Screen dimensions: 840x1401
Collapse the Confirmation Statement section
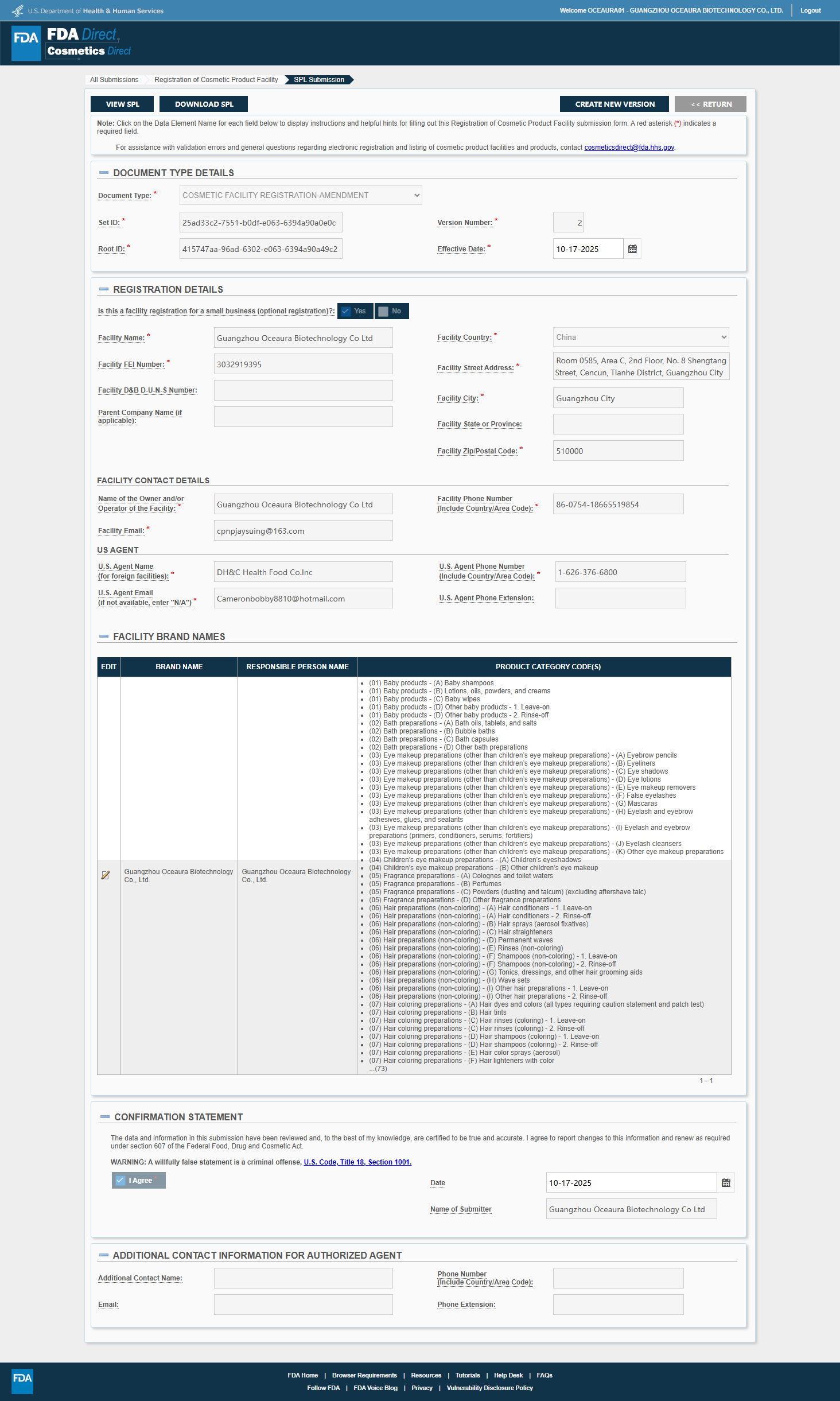pos(105,1117)
